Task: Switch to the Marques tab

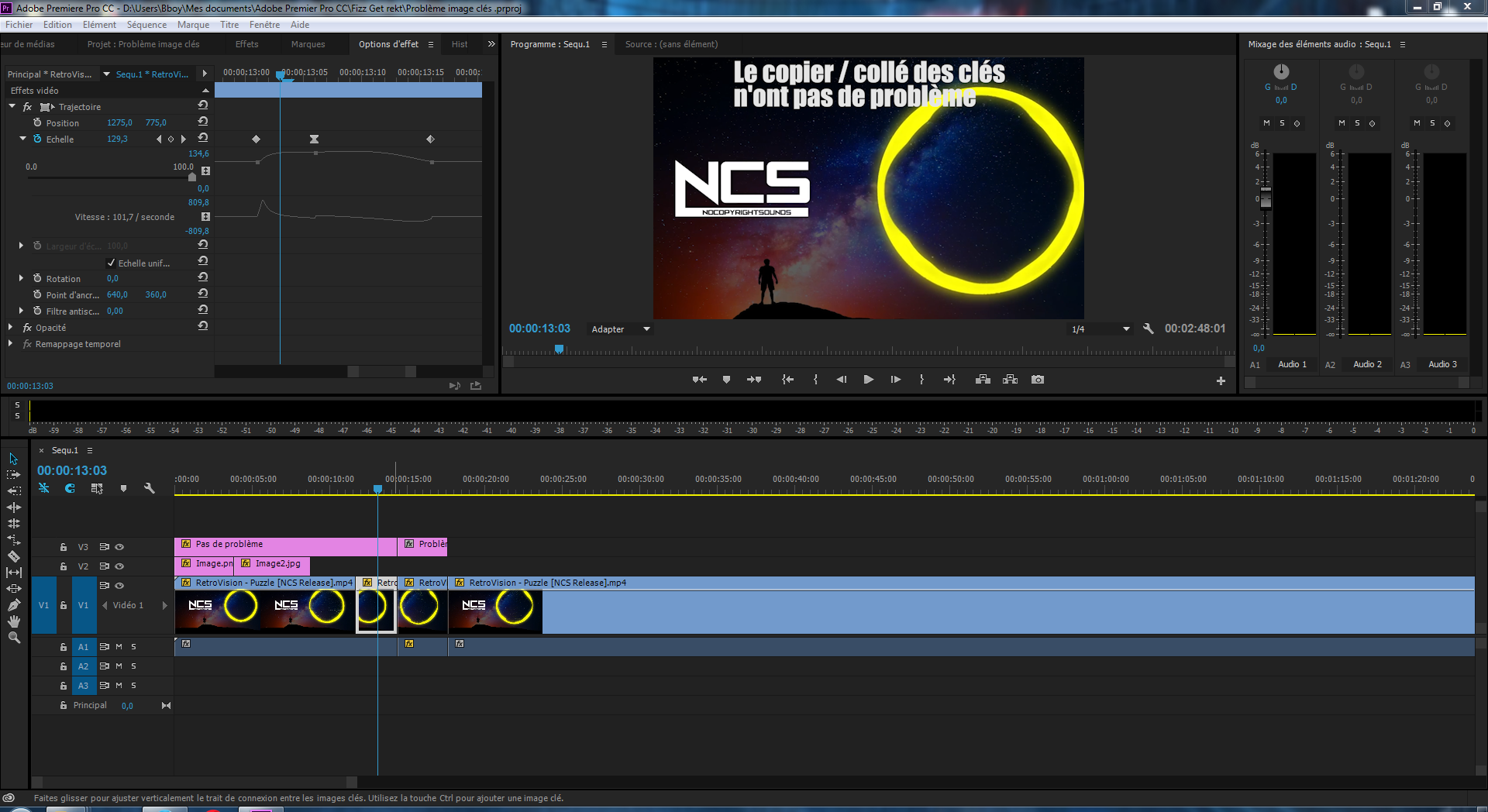Action: tap(308, 44)
